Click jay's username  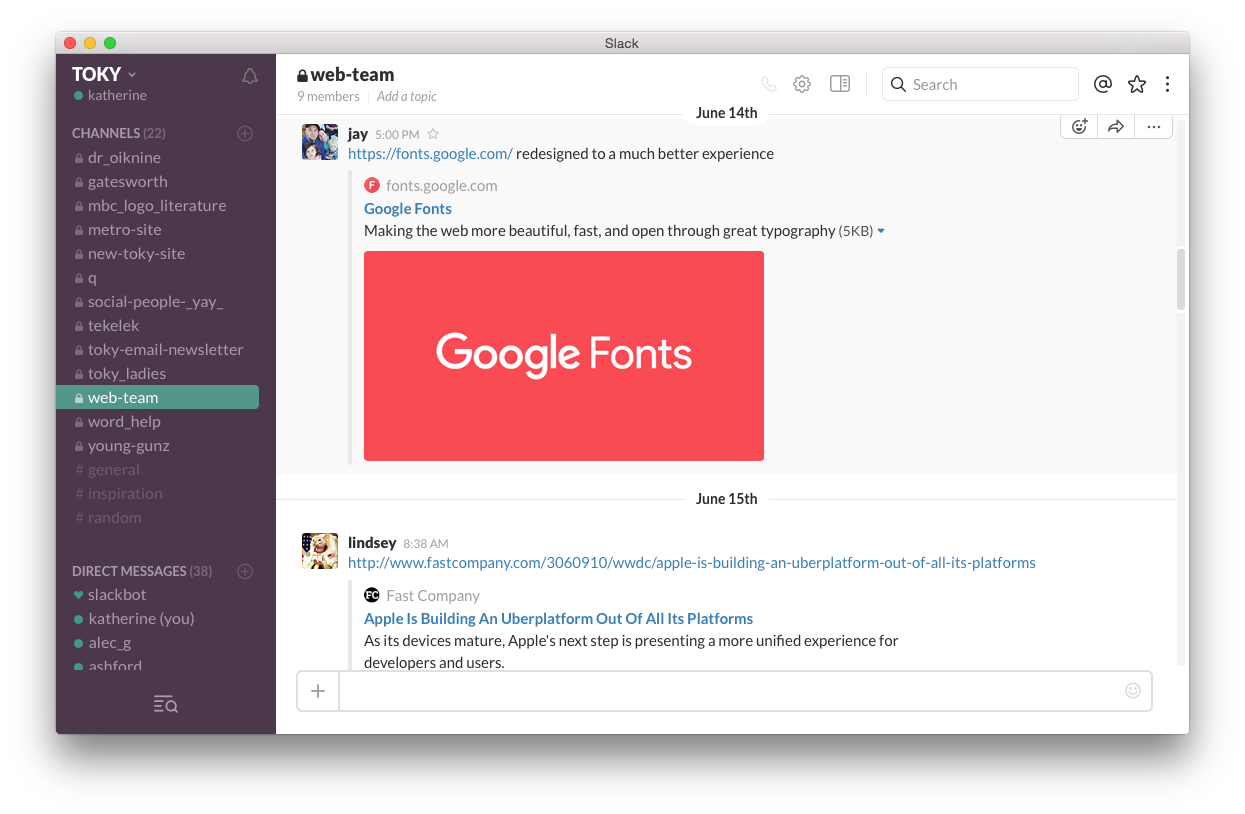pyautogui.click(x=358, y=133)
